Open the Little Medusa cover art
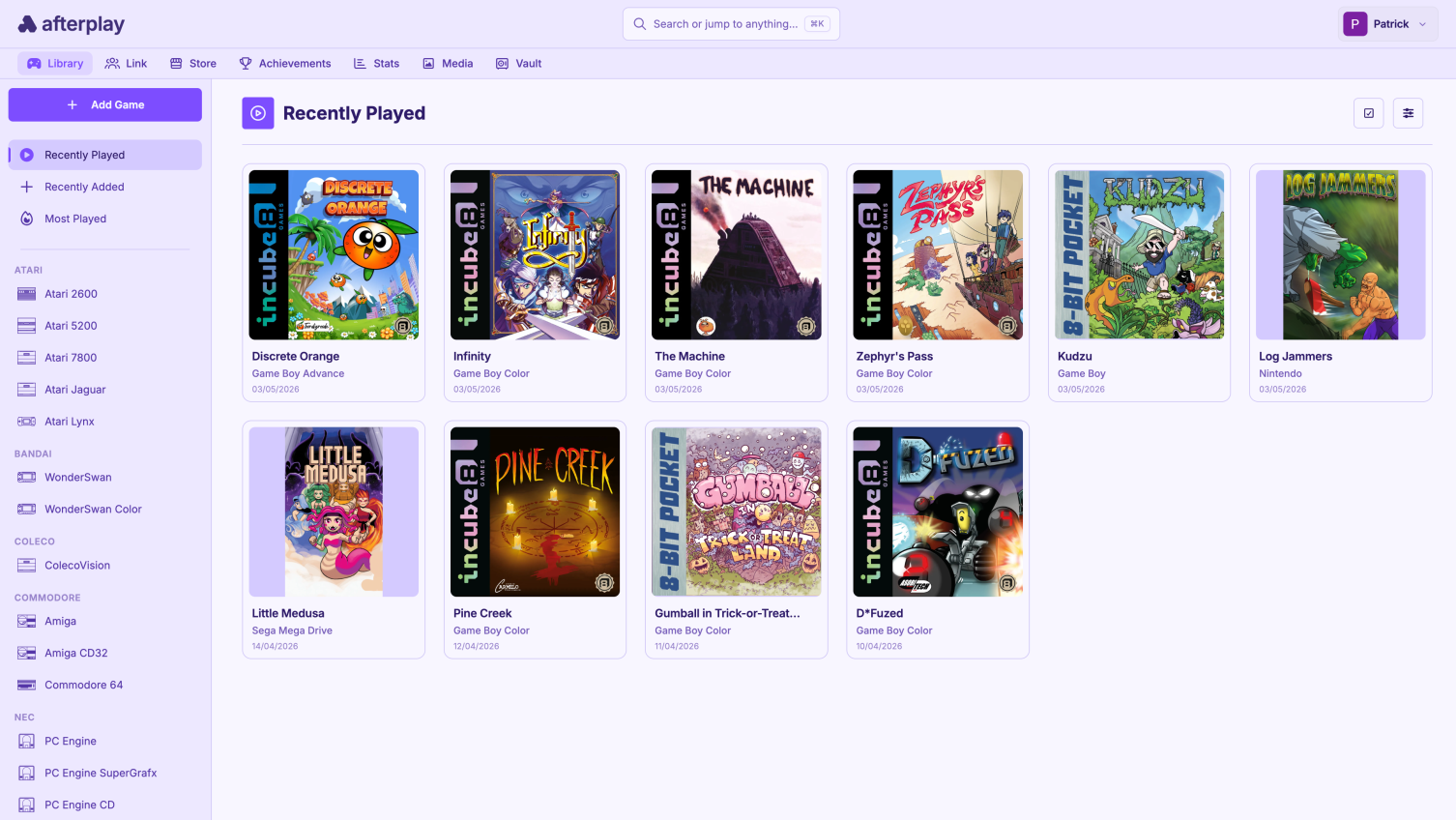Image resolution: width=1456 pixels, height=820 pixels. click(334, 512)
